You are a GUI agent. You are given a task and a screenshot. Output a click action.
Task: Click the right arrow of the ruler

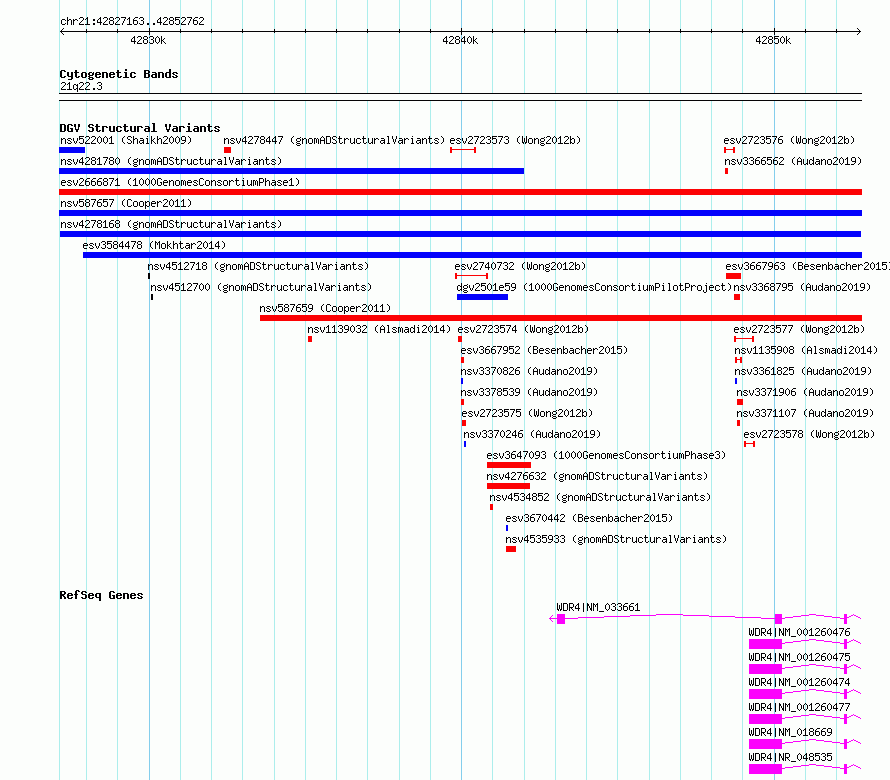click(859, 32)
